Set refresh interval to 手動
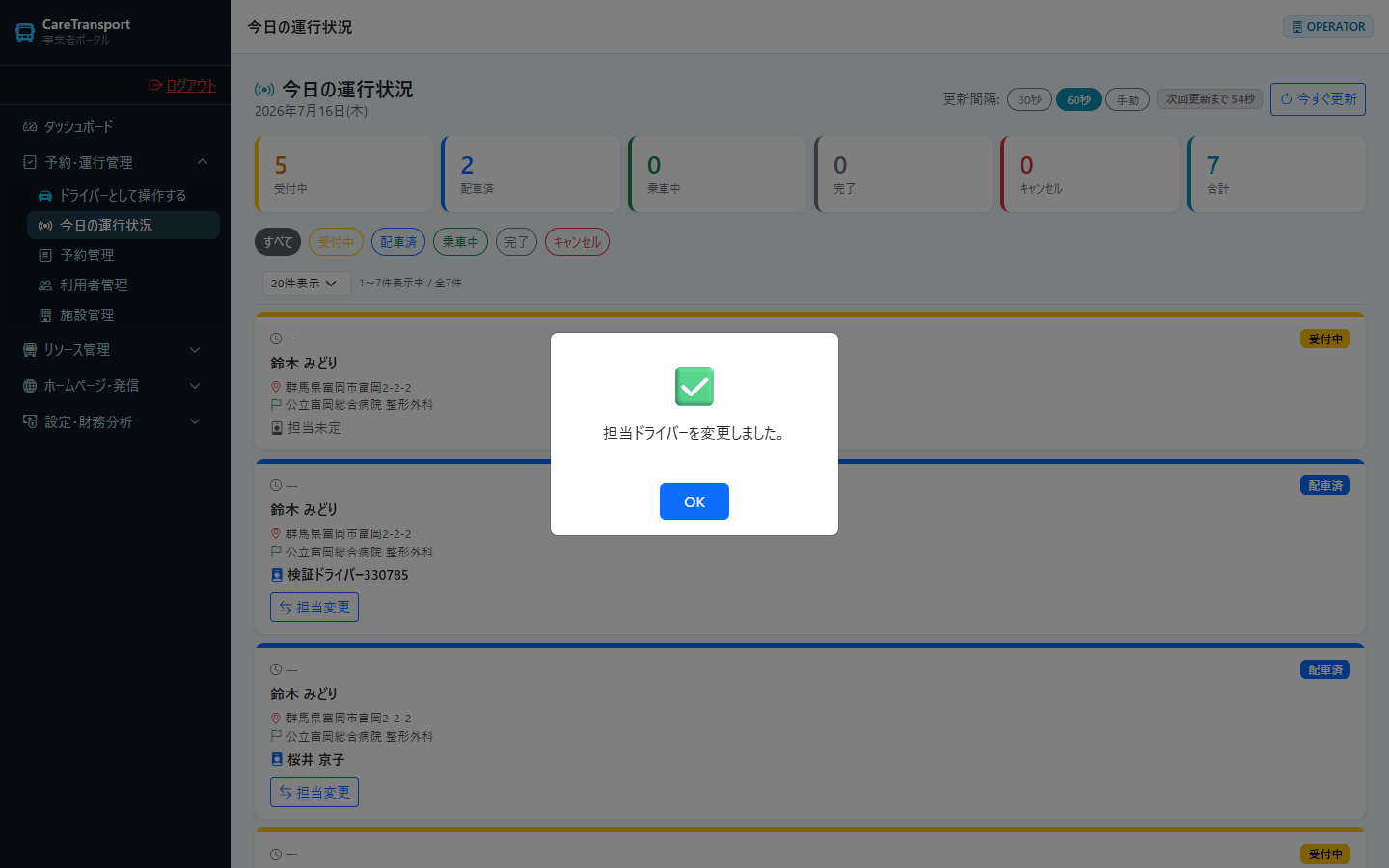 click(x=1128, y=99)
